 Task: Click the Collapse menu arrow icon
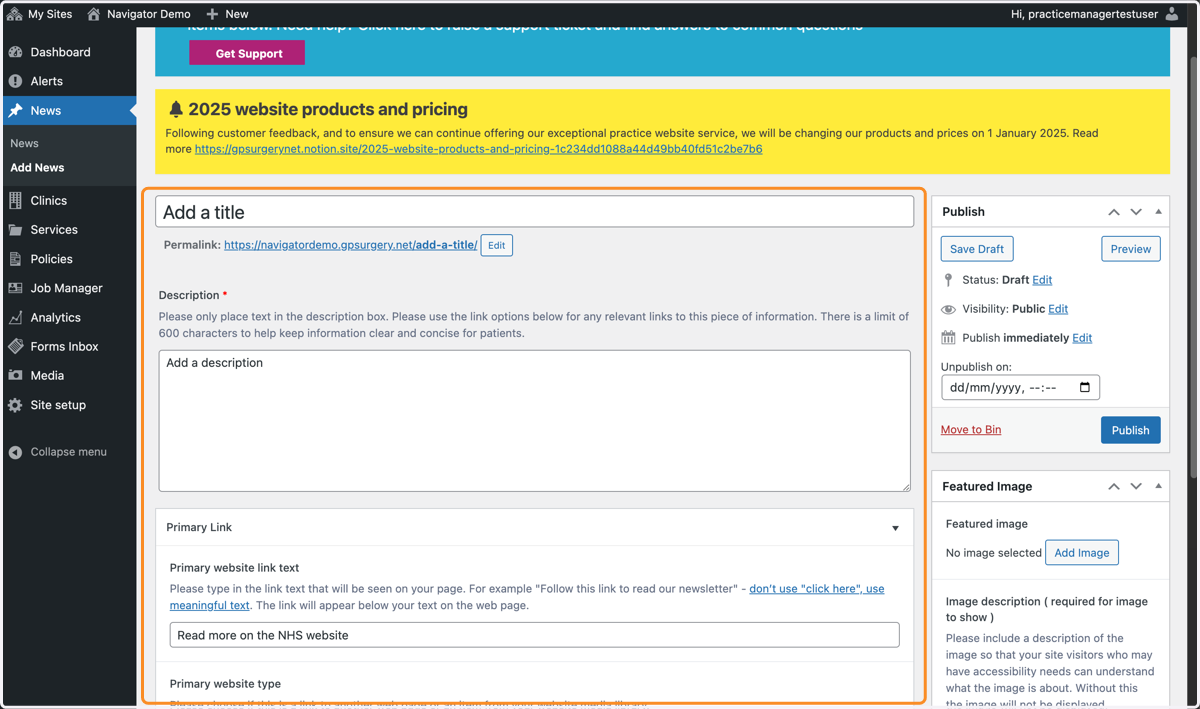click(15, 452)
